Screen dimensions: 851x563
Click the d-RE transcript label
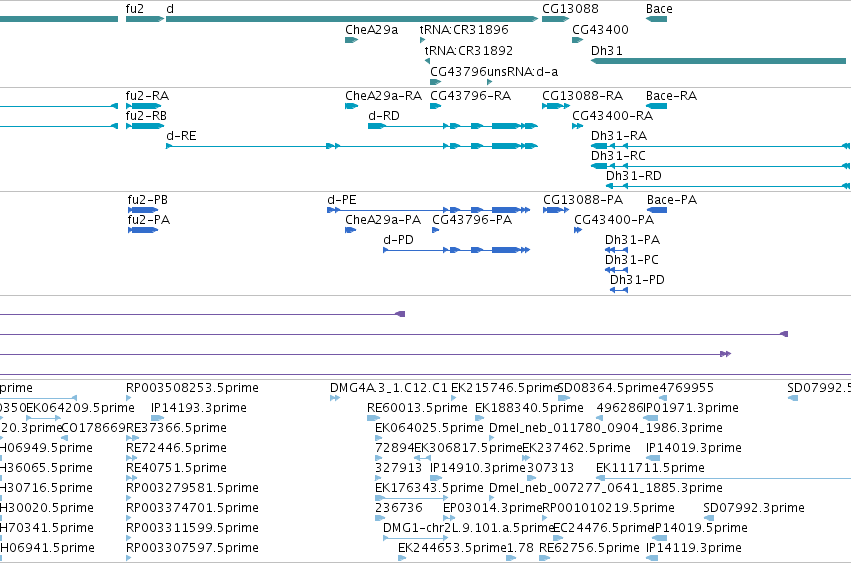tap(181, 136)
